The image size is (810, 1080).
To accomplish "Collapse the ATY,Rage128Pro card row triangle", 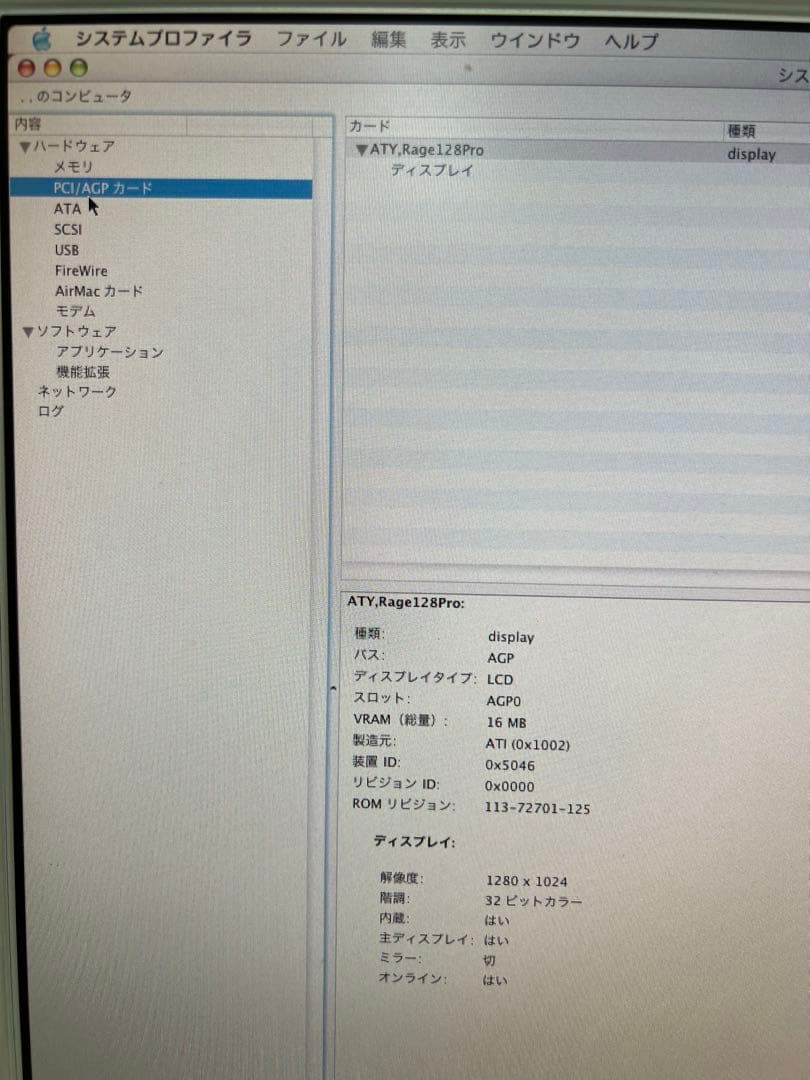I will (x=361, y=150).
